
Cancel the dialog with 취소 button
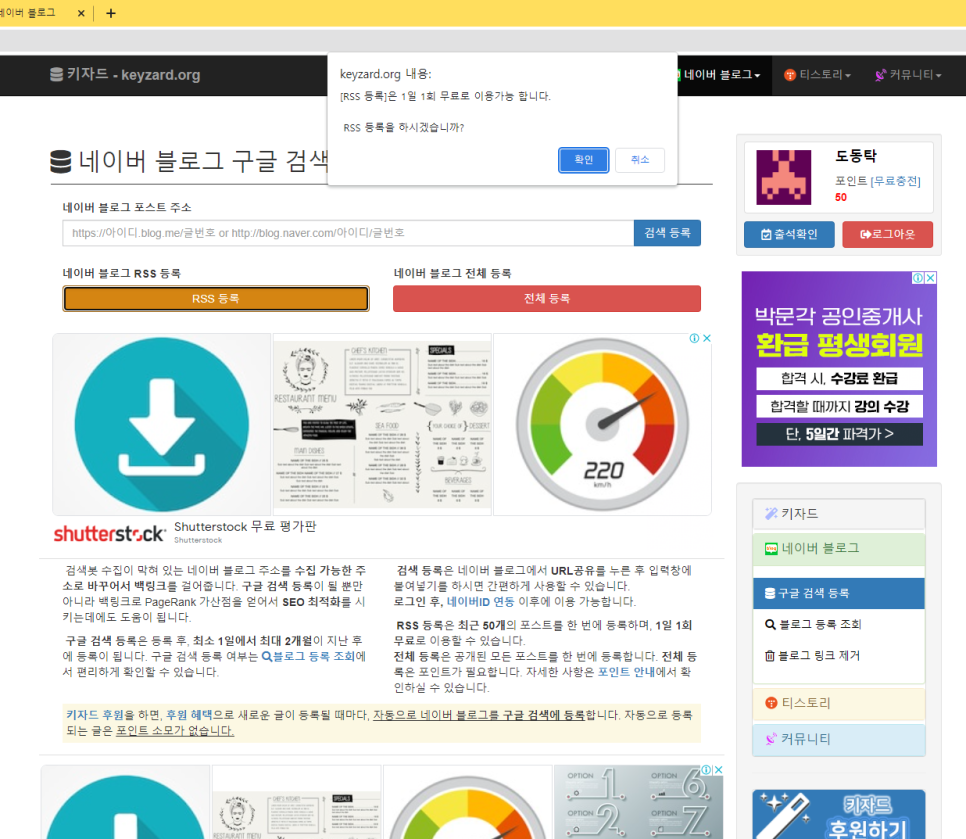639,160
